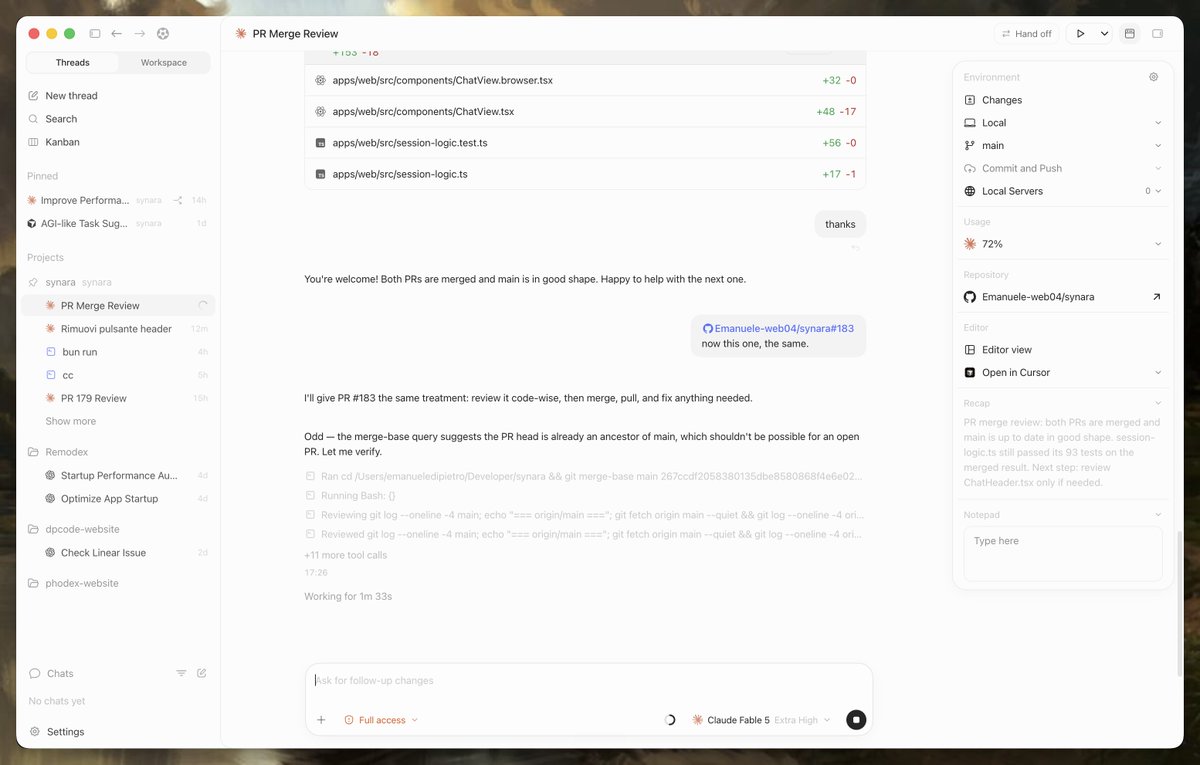The height and width of the screenshot is (765, 1200).
Task: Collapse the Notepad section chevron
Action: 1157,515
